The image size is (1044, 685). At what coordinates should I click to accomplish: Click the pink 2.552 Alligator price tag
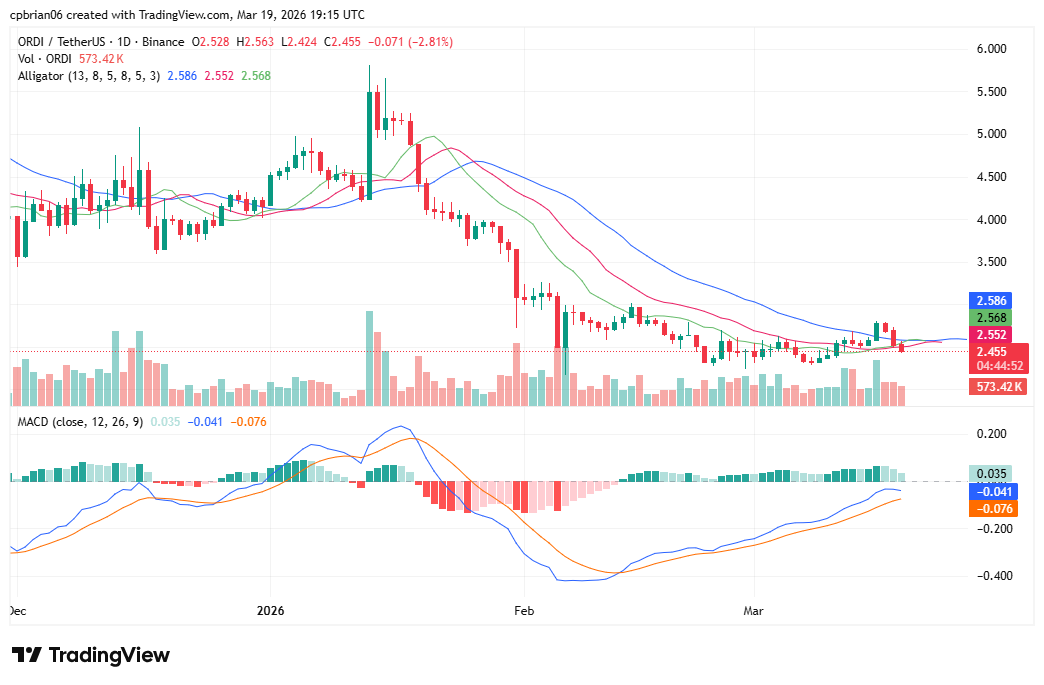tap(992, 334)
